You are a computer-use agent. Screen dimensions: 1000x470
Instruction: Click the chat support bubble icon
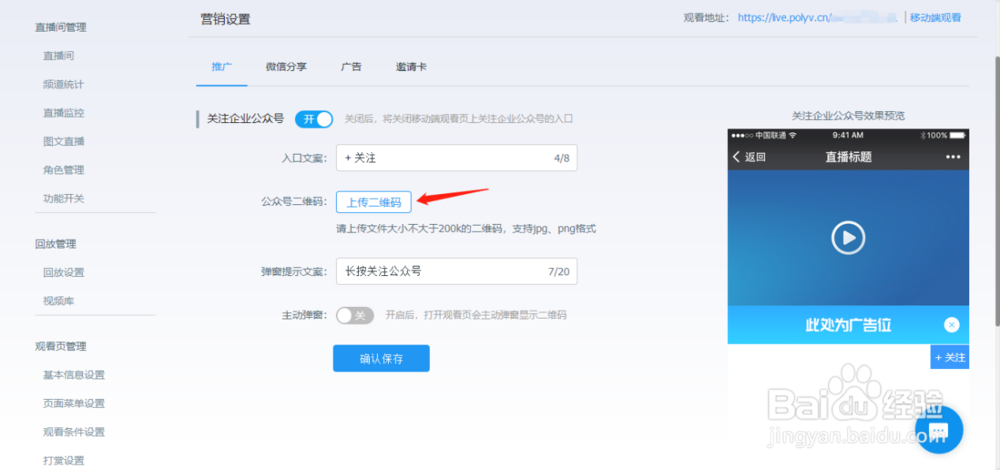tap(939, 430)
